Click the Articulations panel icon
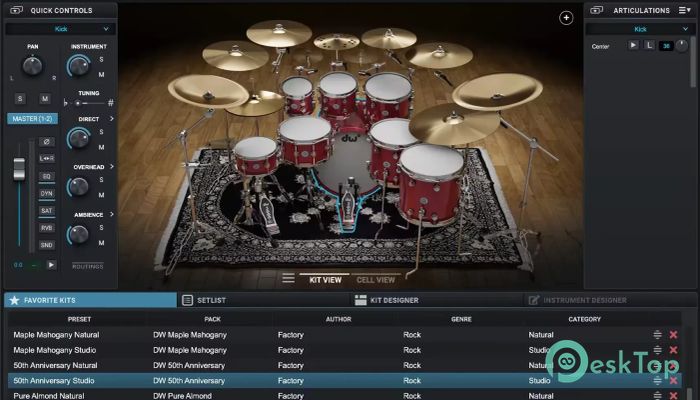Screen dimensions: 700x400 (597, 10)
